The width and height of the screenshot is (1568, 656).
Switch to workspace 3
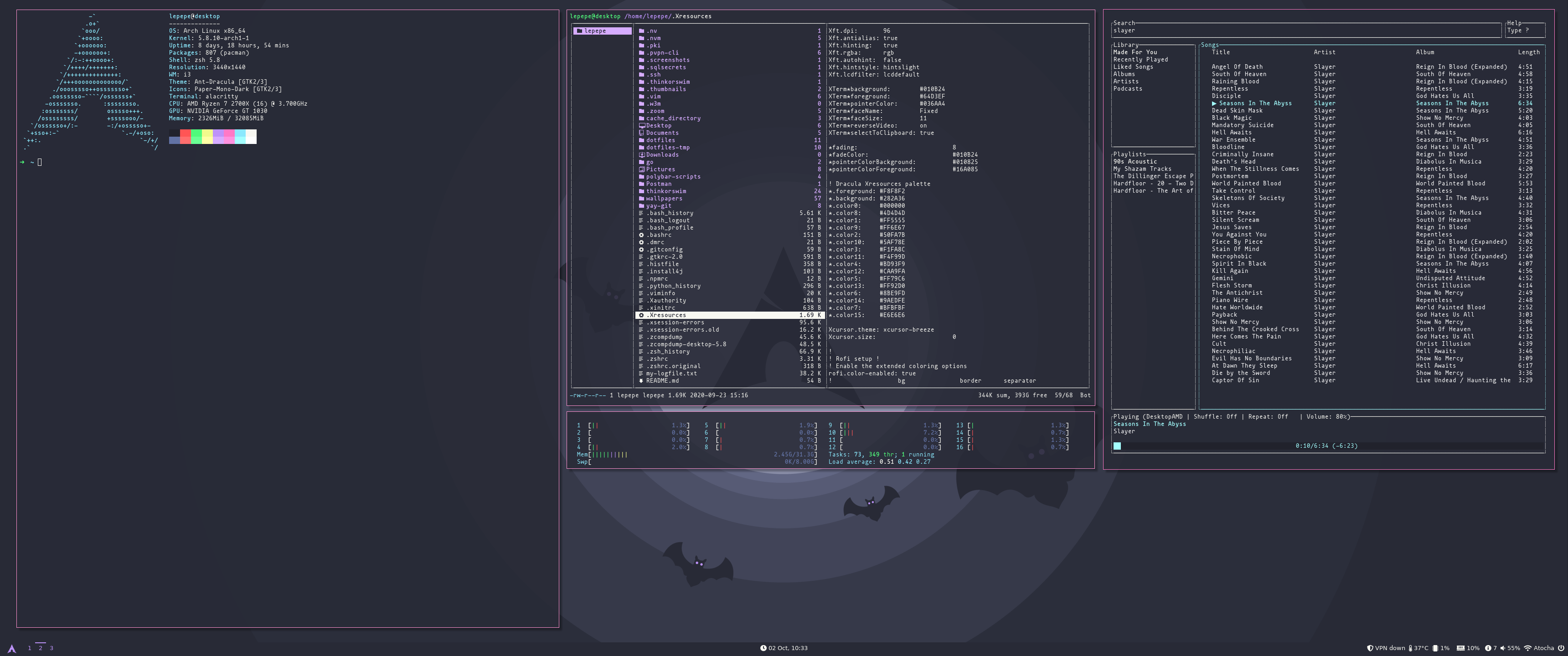tap(52, 648)
